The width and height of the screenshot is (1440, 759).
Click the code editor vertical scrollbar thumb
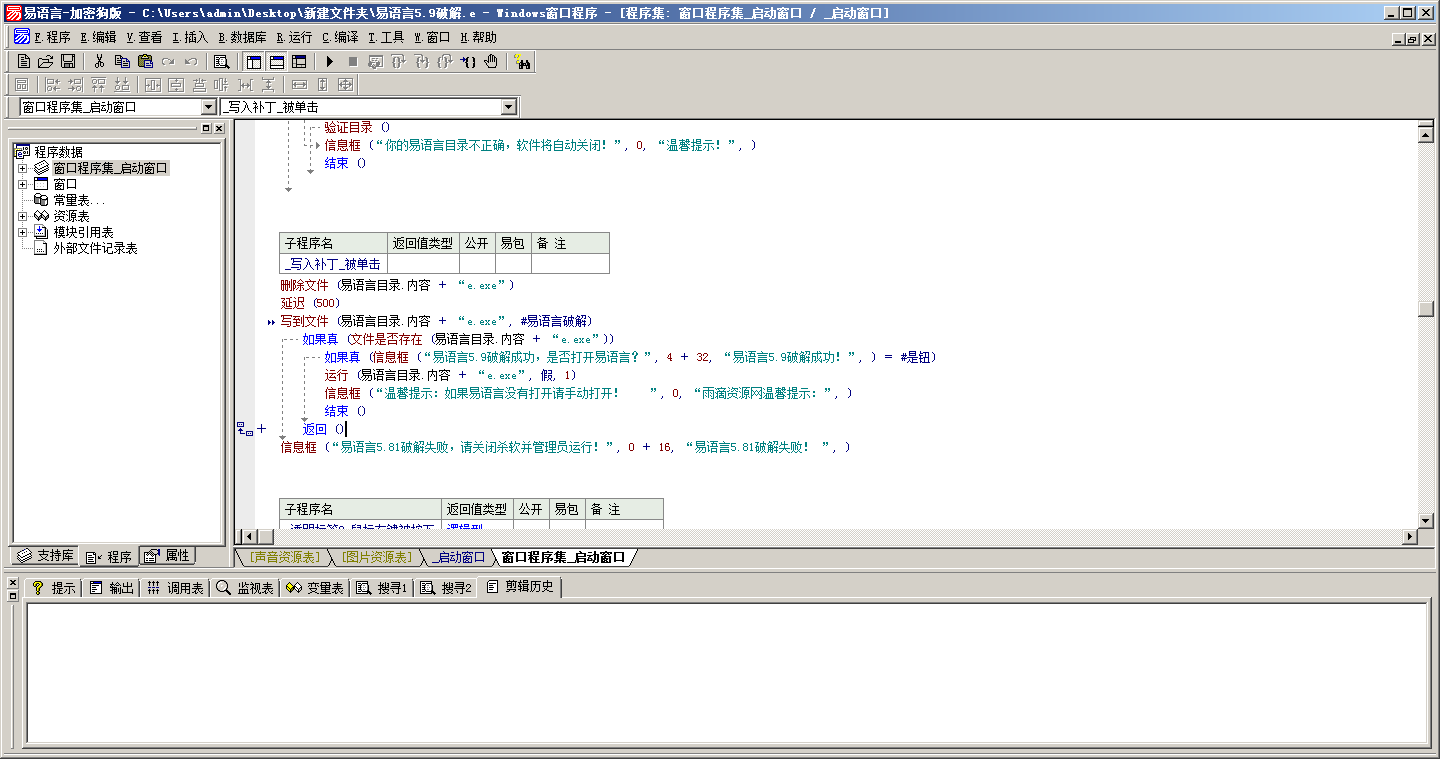tap(1426, 309)
